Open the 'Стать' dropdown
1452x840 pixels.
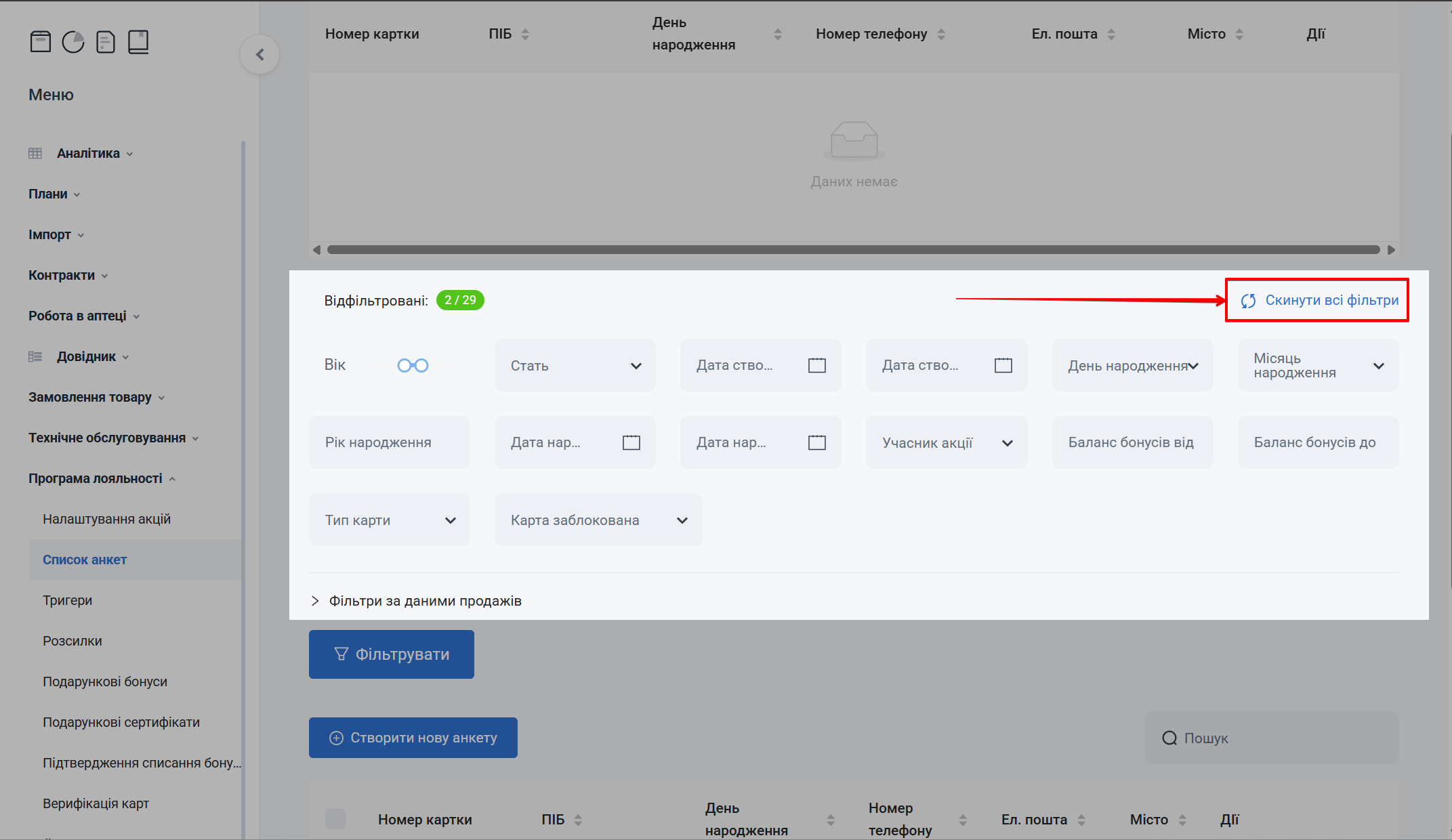pos(575,366)
